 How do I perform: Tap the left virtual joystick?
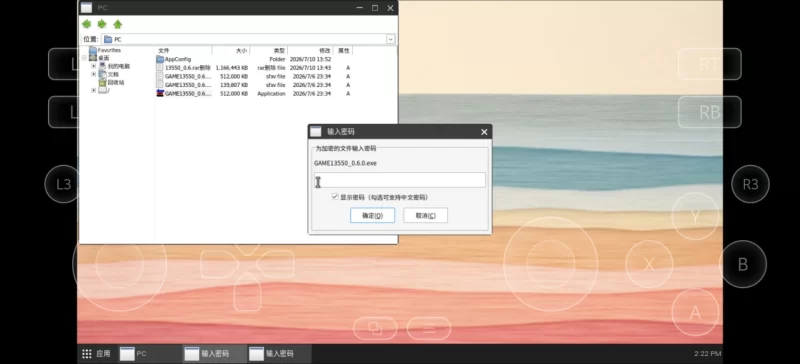[119, 264]
